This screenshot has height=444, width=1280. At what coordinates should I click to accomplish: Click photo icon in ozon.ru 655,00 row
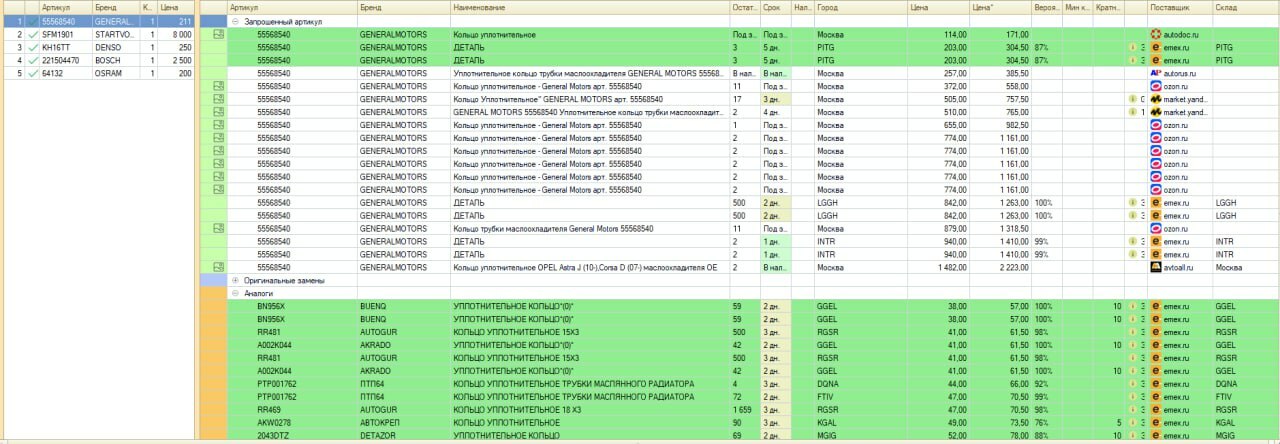[x=218, y=125]
